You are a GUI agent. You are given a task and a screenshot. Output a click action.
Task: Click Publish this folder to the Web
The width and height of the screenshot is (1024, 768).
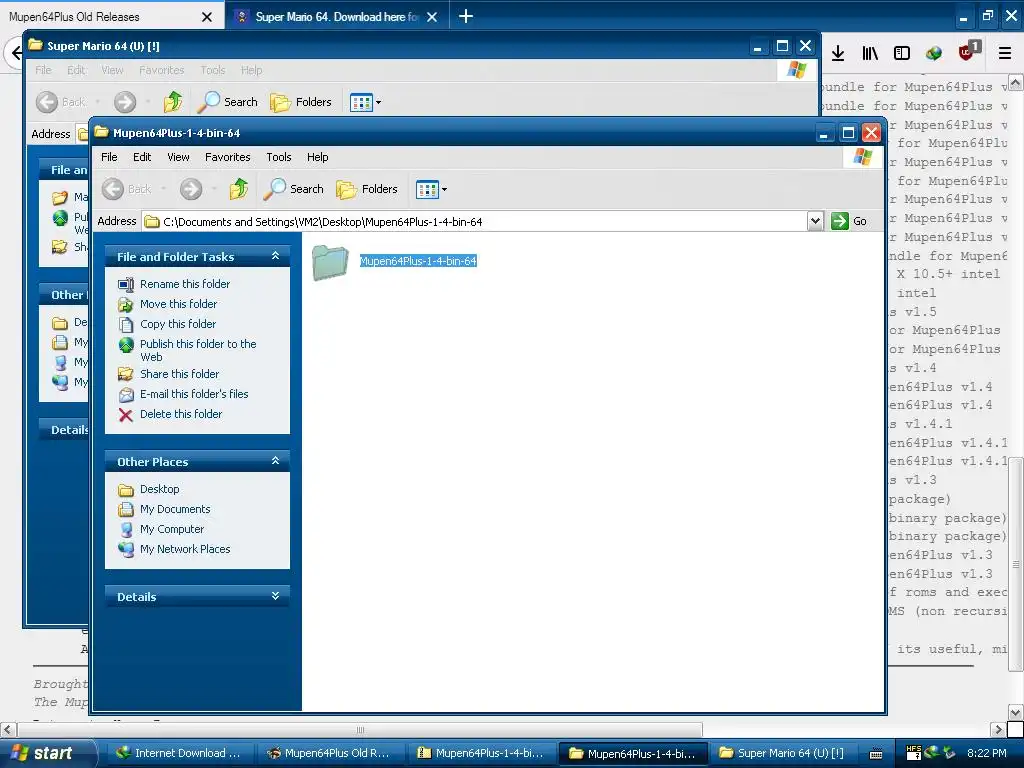tap(198, 350)
